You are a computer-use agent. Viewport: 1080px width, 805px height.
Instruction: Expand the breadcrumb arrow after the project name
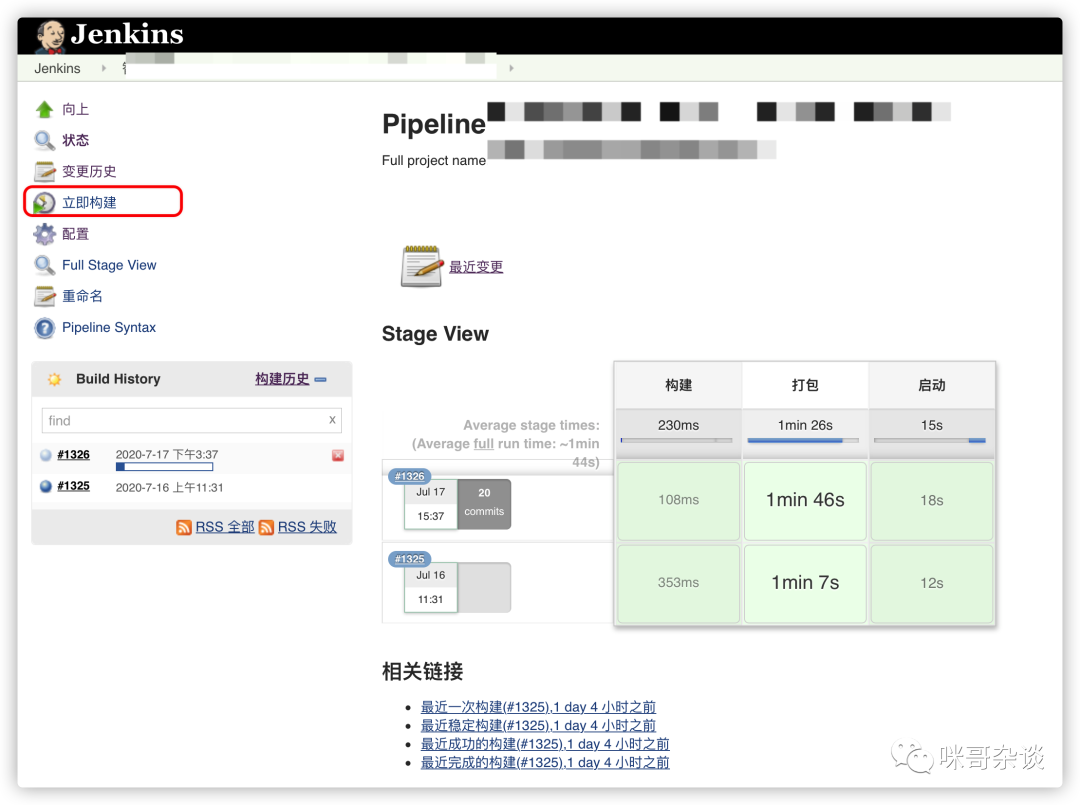click(511, 68)
